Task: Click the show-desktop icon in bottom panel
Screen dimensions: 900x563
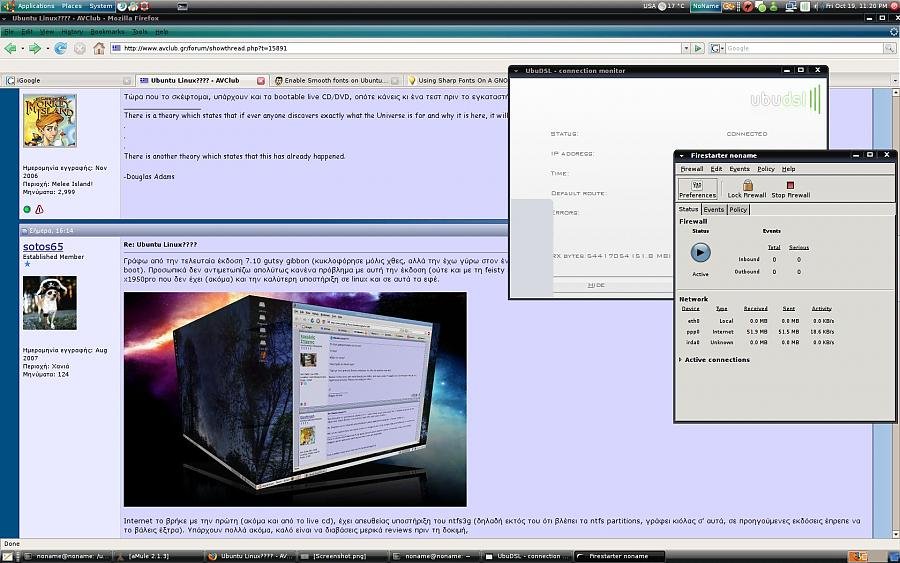Action: coord(7,556)
